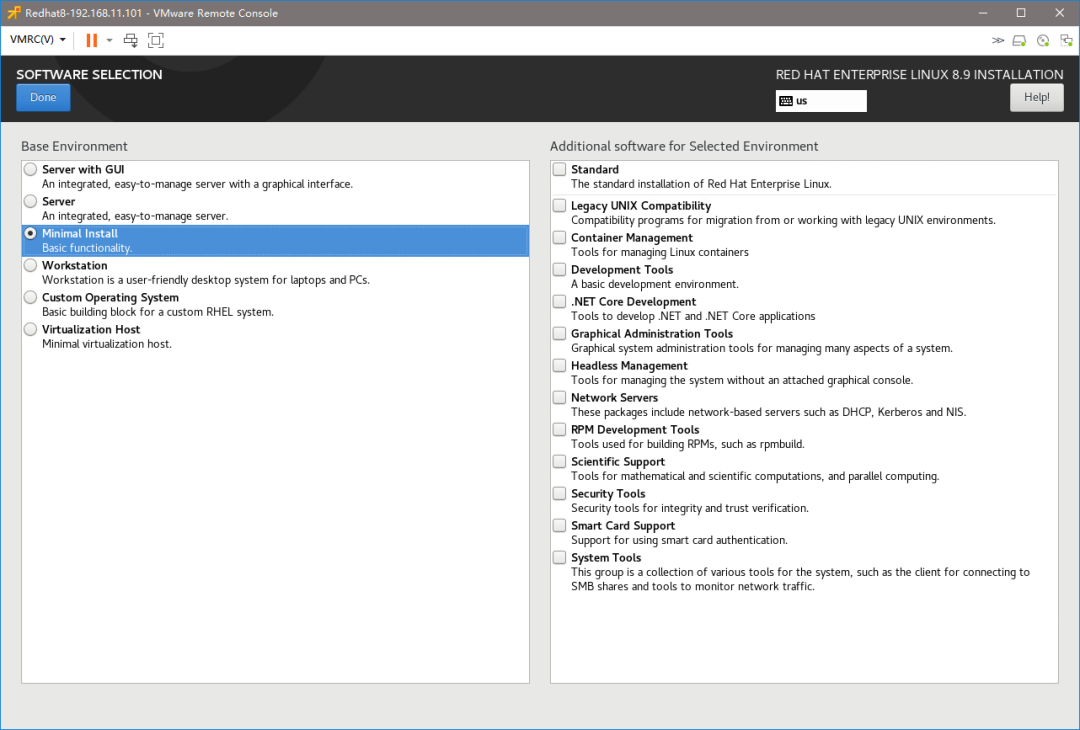Maximize the VMware Remote Console window

tap(1021, 13)
